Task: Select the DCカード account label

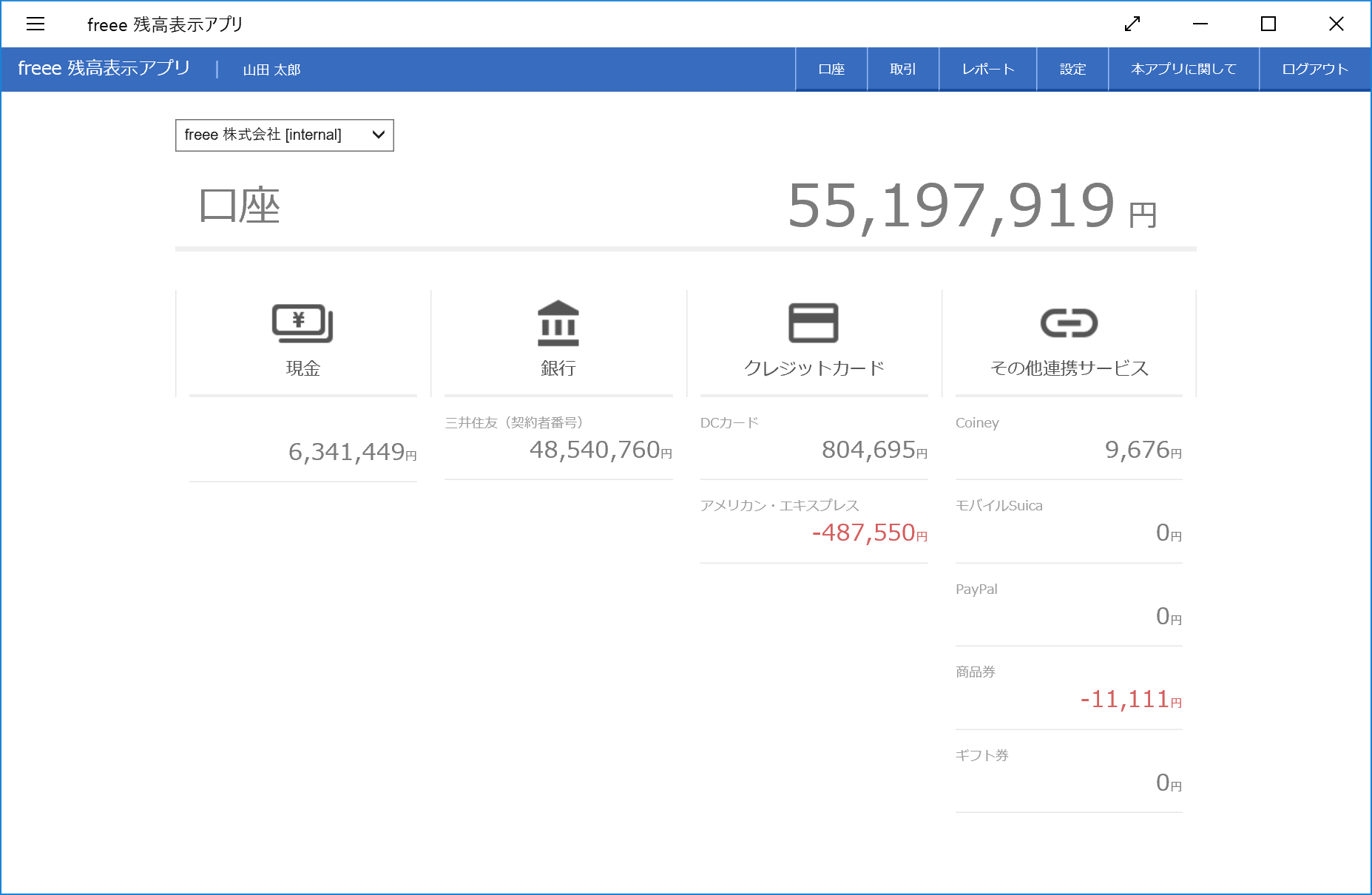Action: coord(729,423)
